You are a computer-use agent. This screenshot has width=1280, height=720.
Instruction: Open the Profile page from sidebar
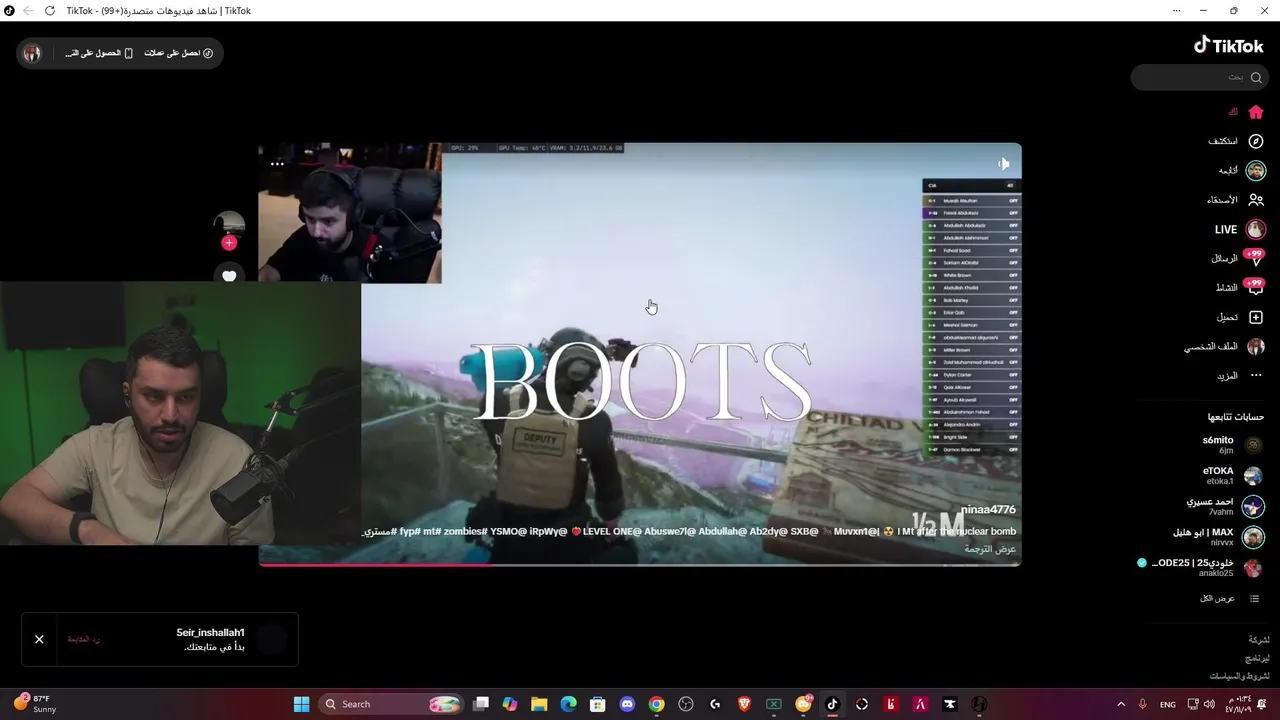point(1256,347)
